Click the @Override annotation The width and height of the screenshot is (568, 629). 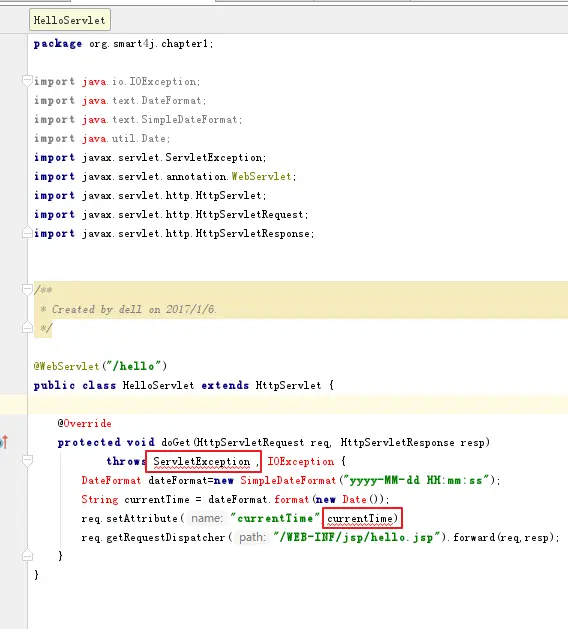[85, 423]
